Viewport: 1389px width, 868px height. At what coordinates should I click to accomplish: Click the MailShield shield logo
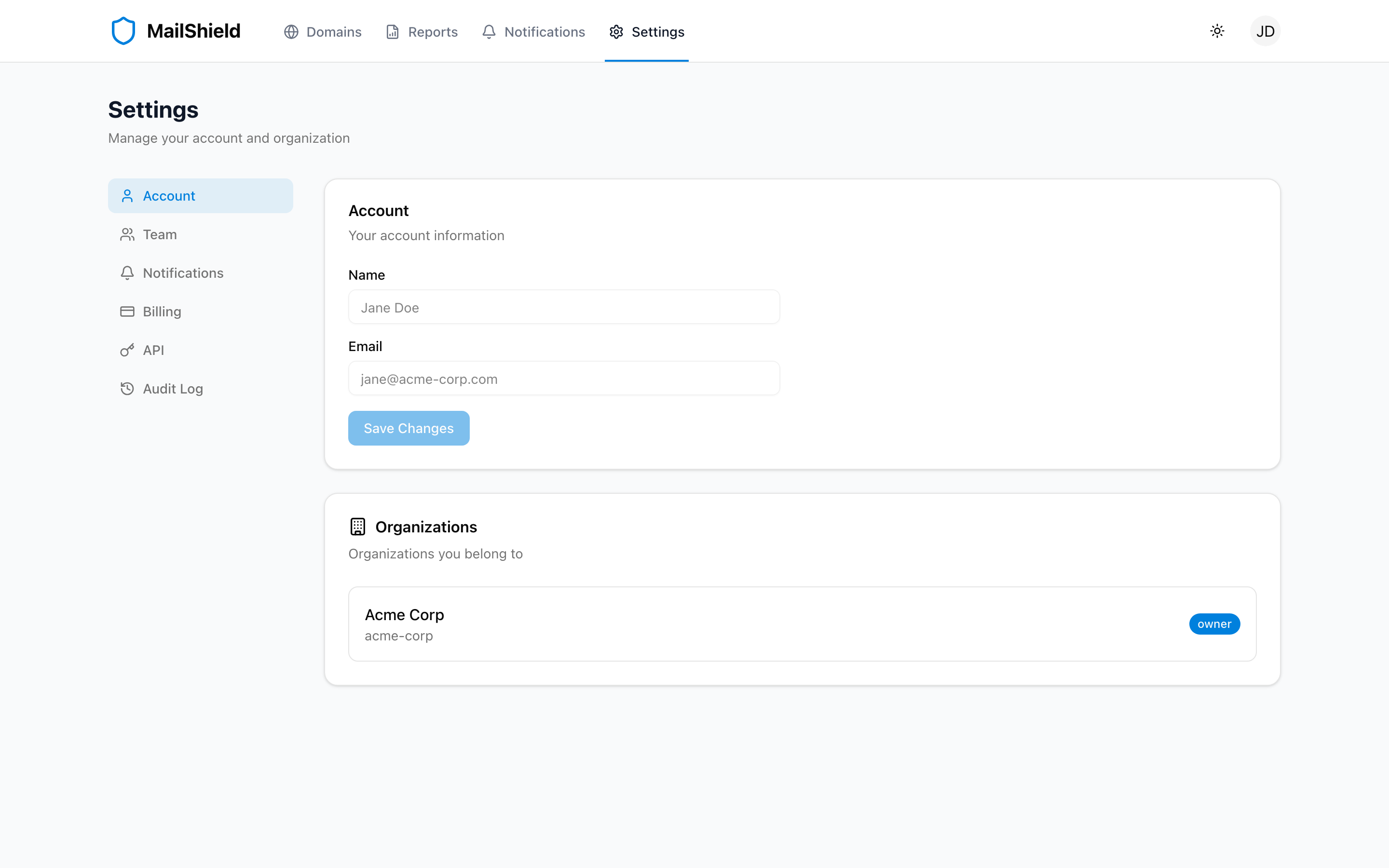(x=123, y=30)
